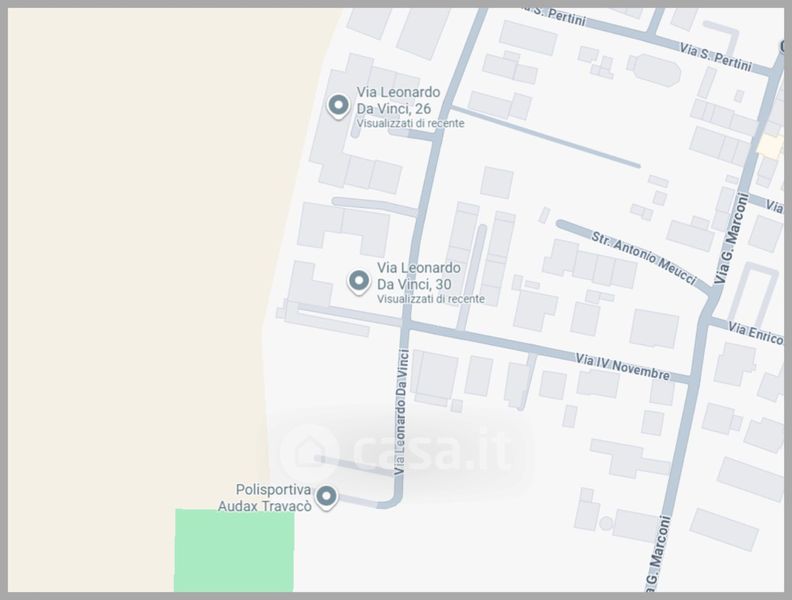The image size is (792, 600).
Task: Open the Via Leonardo Da Vinci, 26 label
Action: click(x=399, y=100)
